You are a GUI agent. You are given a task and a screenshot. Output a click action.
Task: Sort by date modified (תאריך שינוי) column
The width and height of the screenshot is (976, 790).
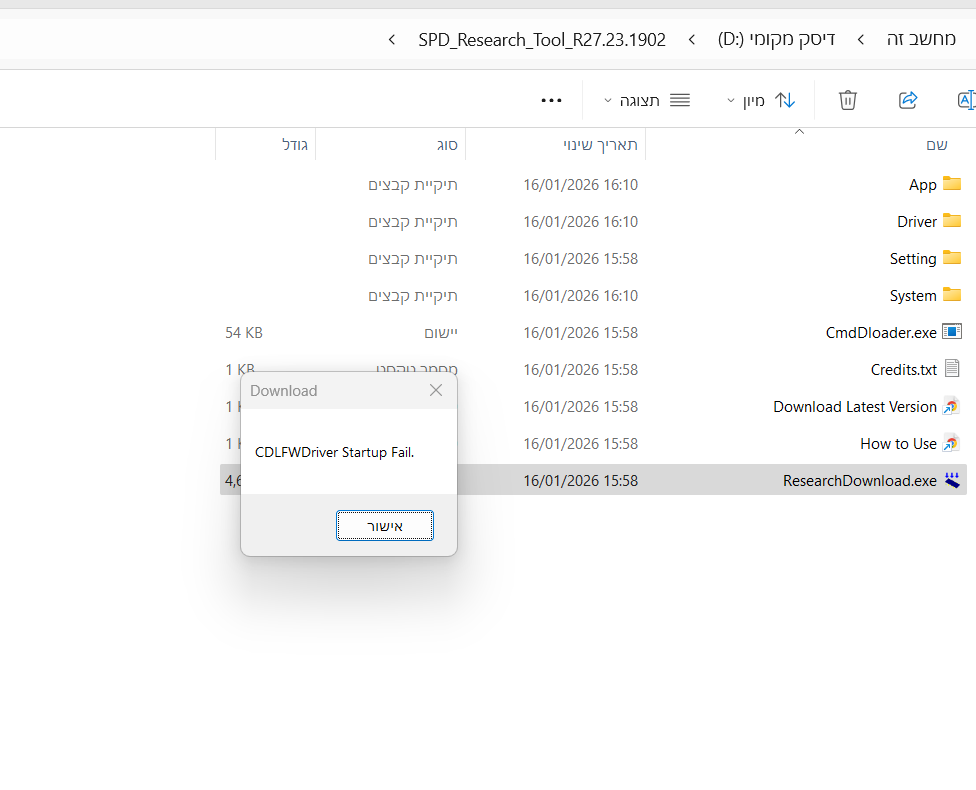(x=600, y=145)
